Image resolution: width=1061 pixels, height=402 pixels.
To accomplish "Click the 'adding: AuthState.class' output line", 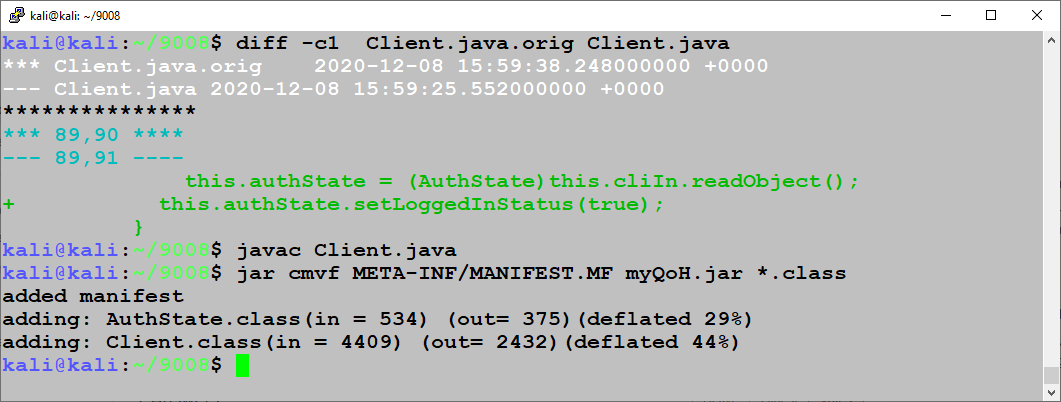I will [x=378, y=319].
